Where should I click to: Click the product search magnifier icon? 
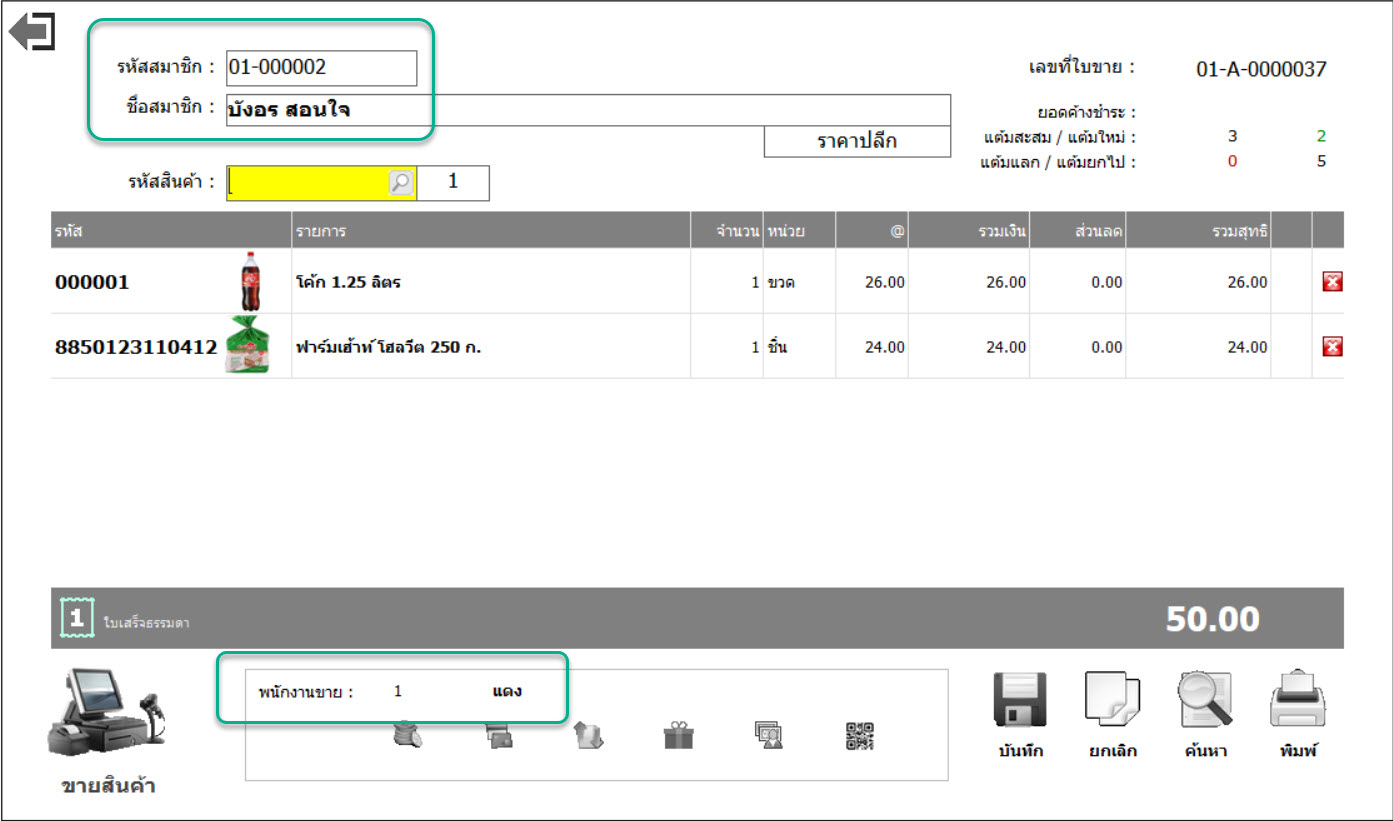pyautogui.click(x=400, y=183)
